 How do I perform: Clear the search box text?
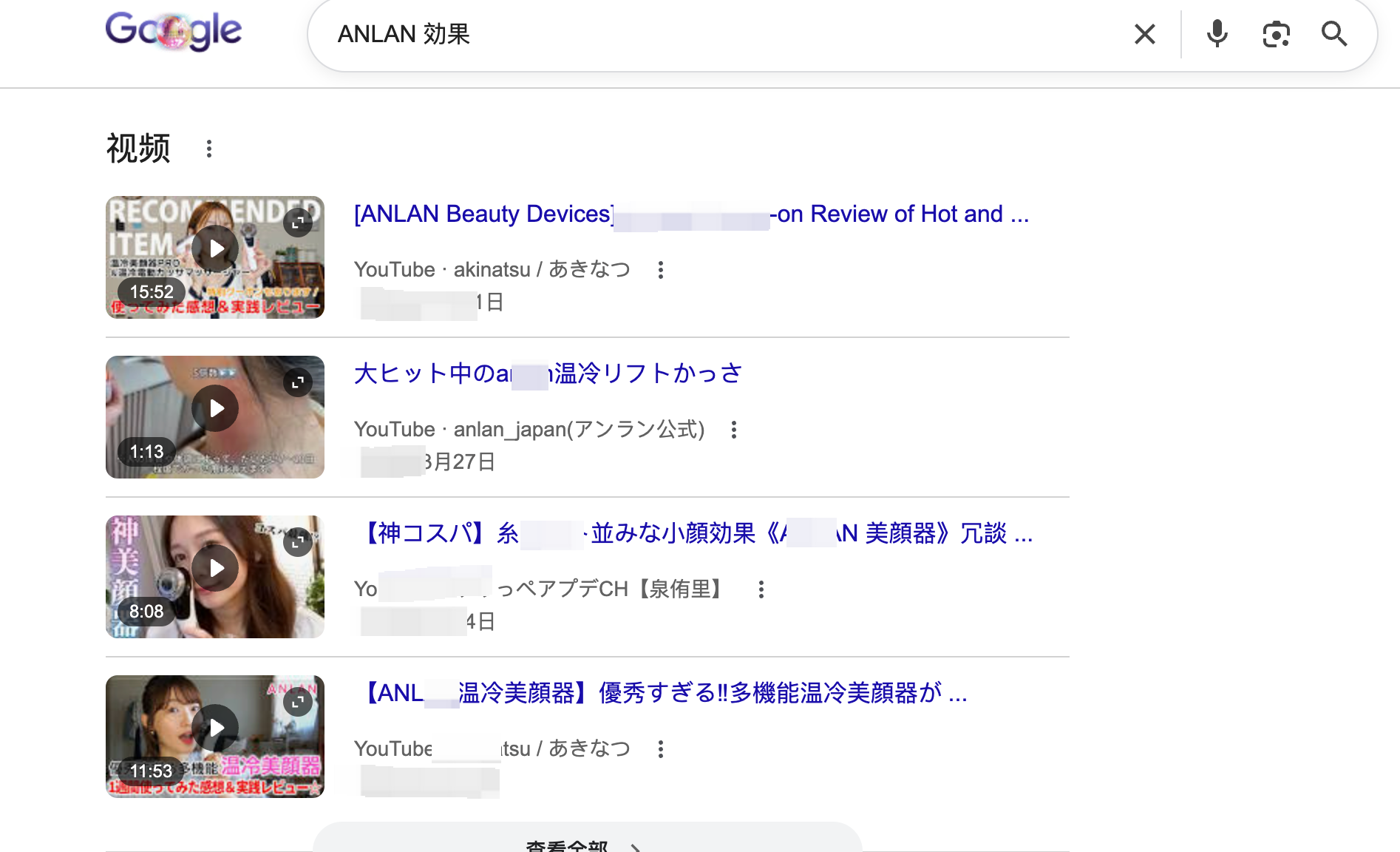(x=1145, y=34)
